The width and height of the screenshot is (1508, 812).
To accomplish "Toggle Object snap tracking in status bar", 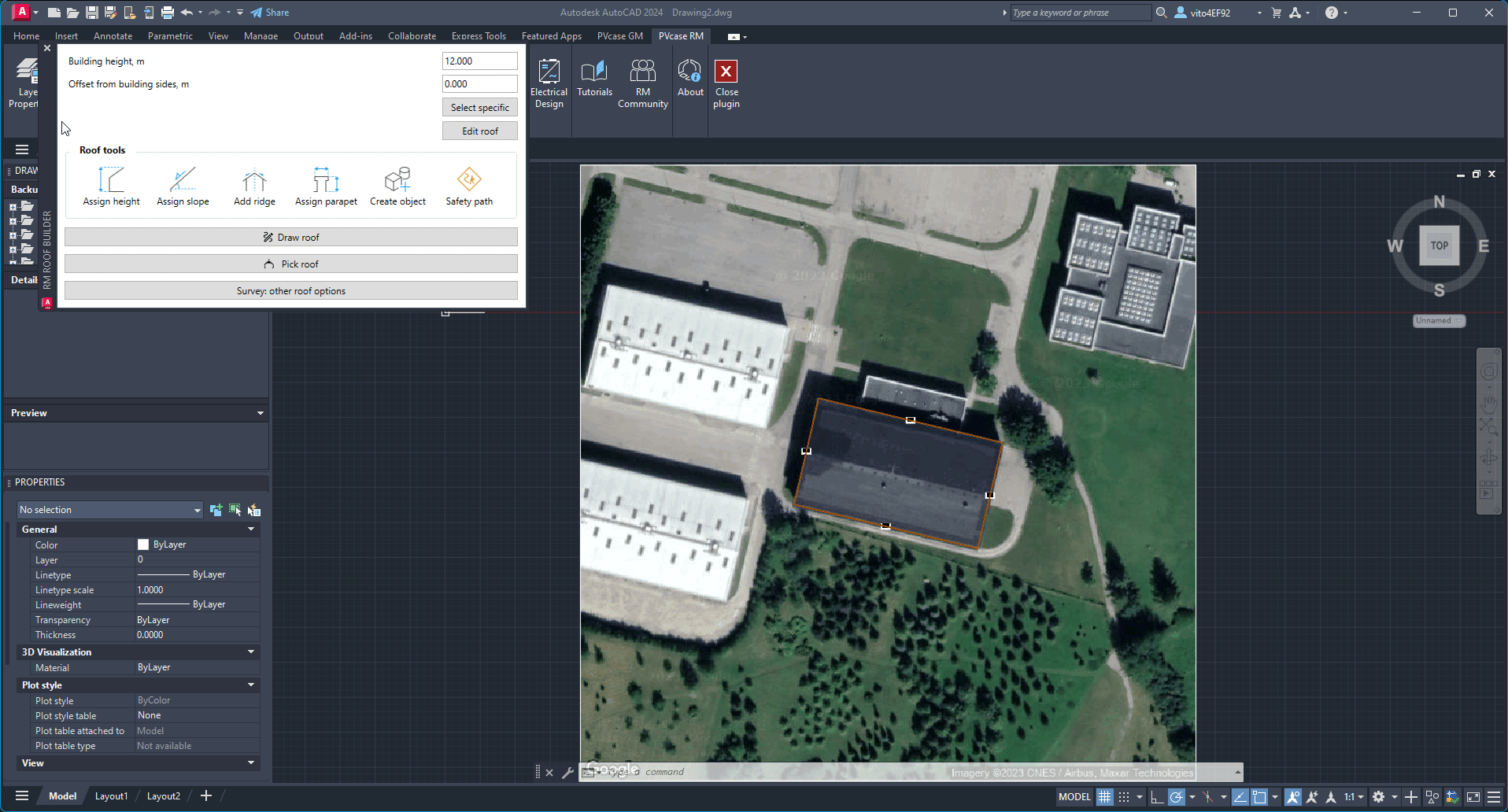I will [1240, 797].
